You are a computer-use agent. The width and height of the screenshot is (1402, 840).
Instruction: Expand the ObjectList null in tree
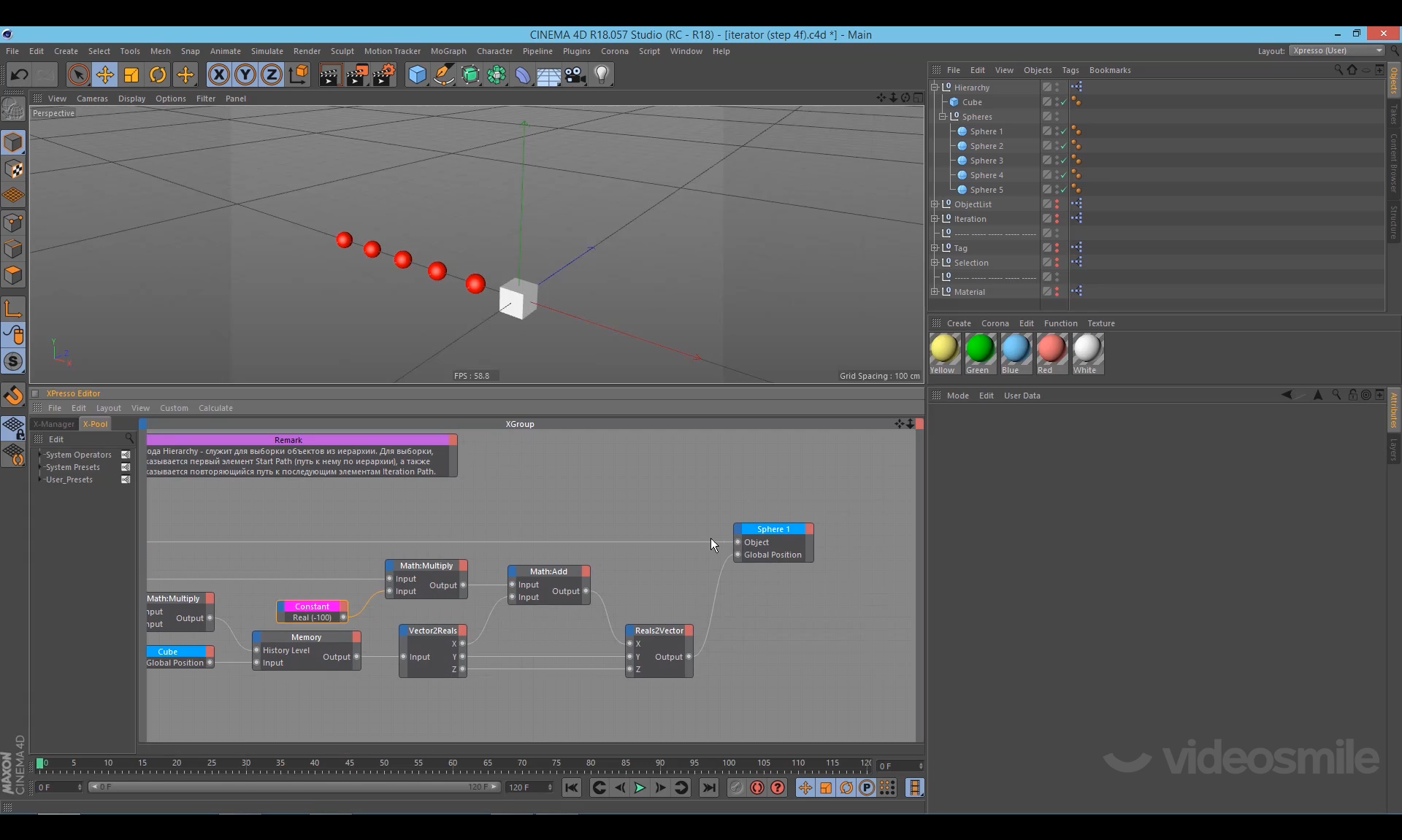point(935,204)
